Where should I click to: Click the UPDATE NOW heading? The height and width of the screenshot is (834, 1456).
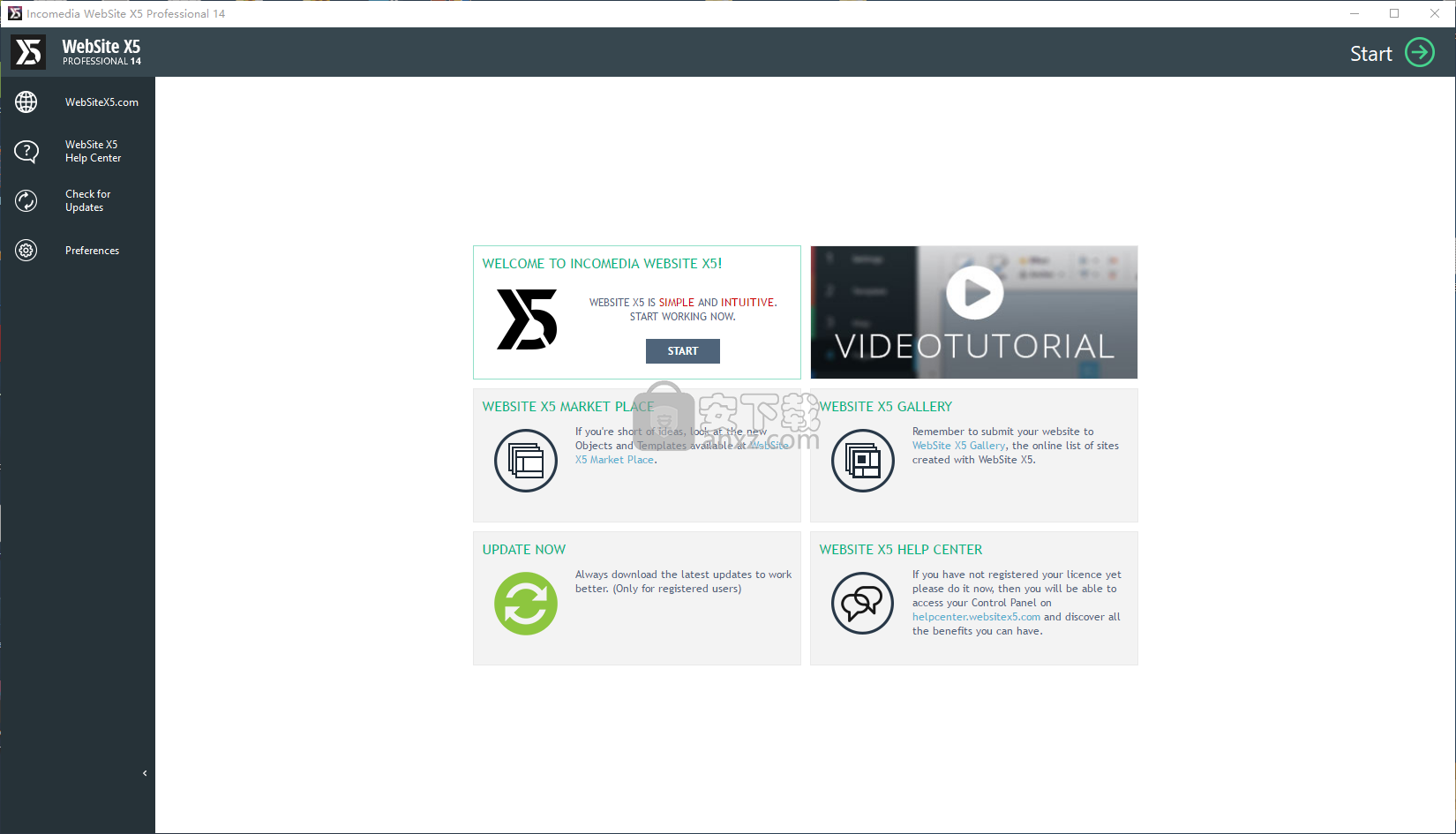pyautogui.click(x=524, y=550)
